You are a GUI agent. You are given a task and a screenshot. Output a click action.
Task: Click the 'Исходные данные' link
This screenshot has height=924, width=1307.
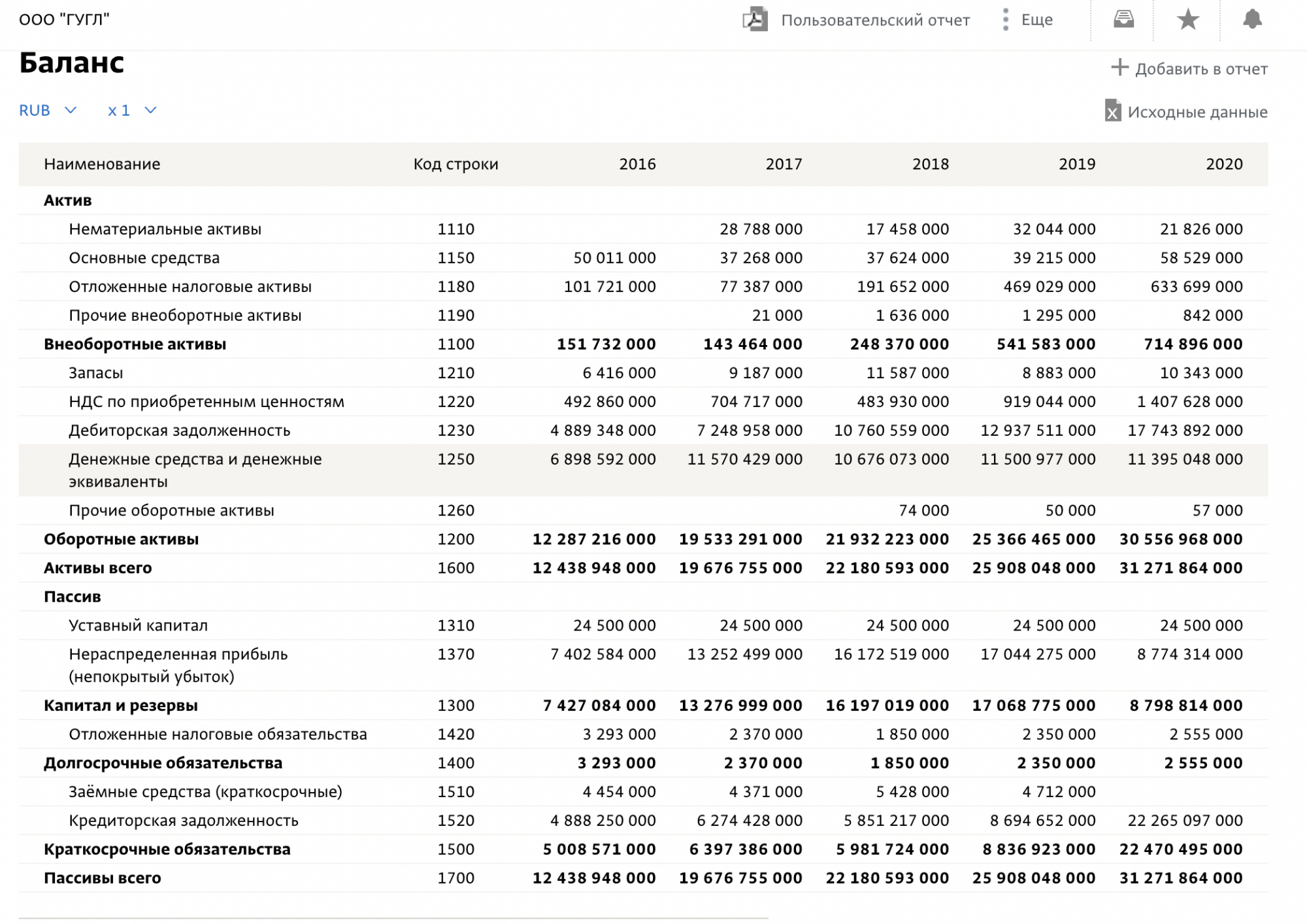point(1197,112)
